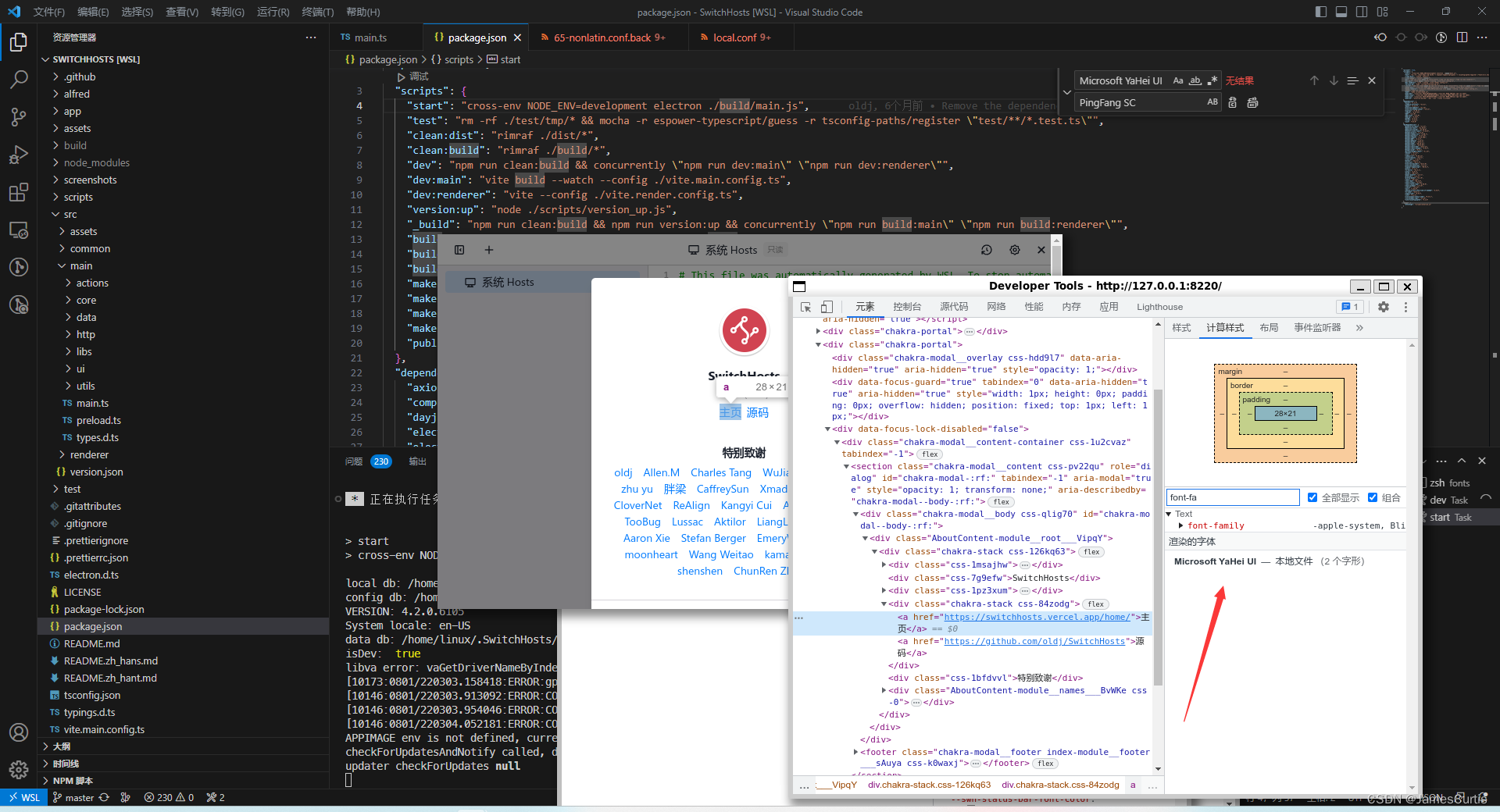Select the element inspector tool in DevTools
This screenshot has height=812, width=1500.
click(x=806, y=307)
